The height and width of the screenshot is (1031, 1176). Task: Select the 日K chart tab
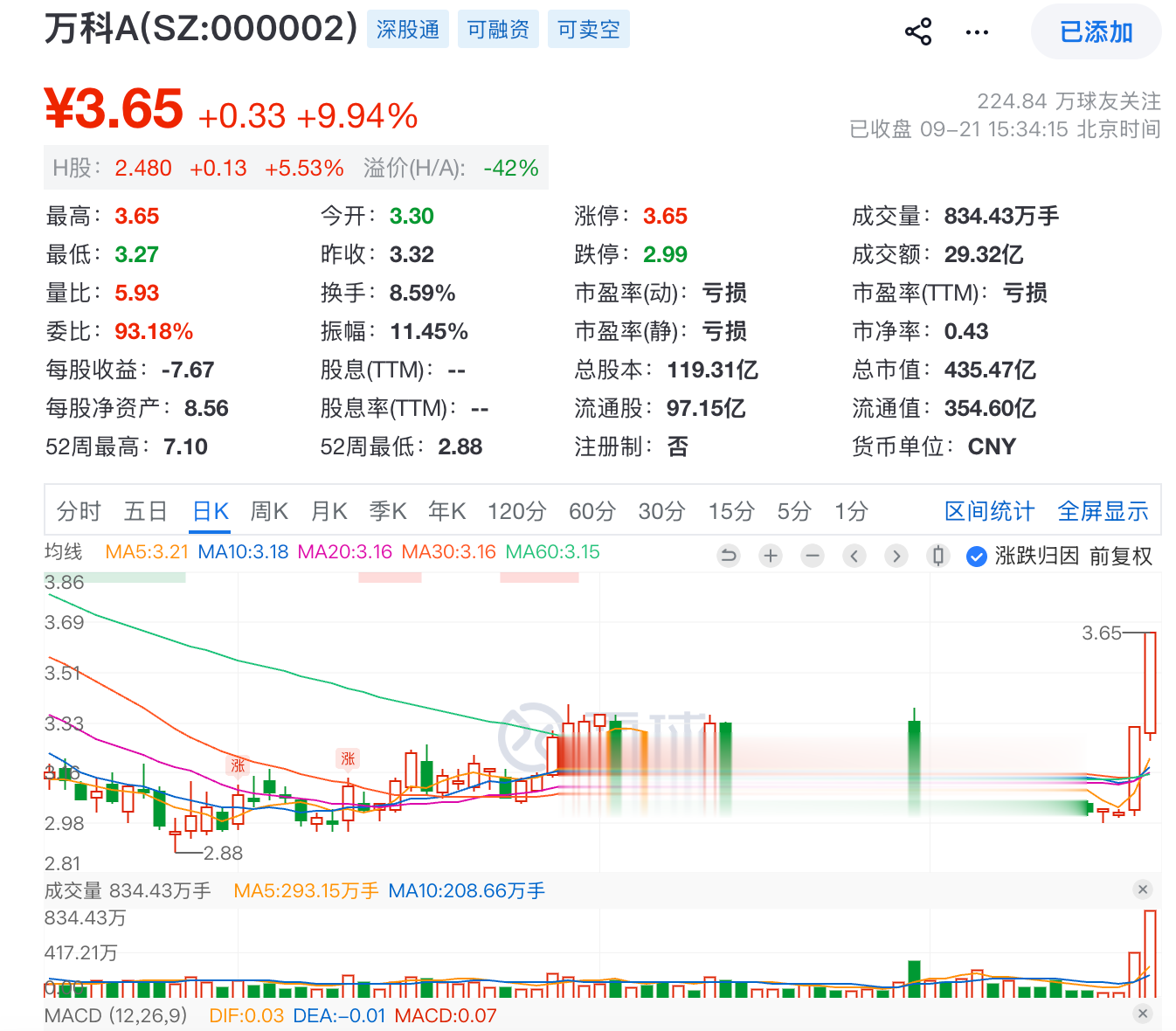pos(211,511)
